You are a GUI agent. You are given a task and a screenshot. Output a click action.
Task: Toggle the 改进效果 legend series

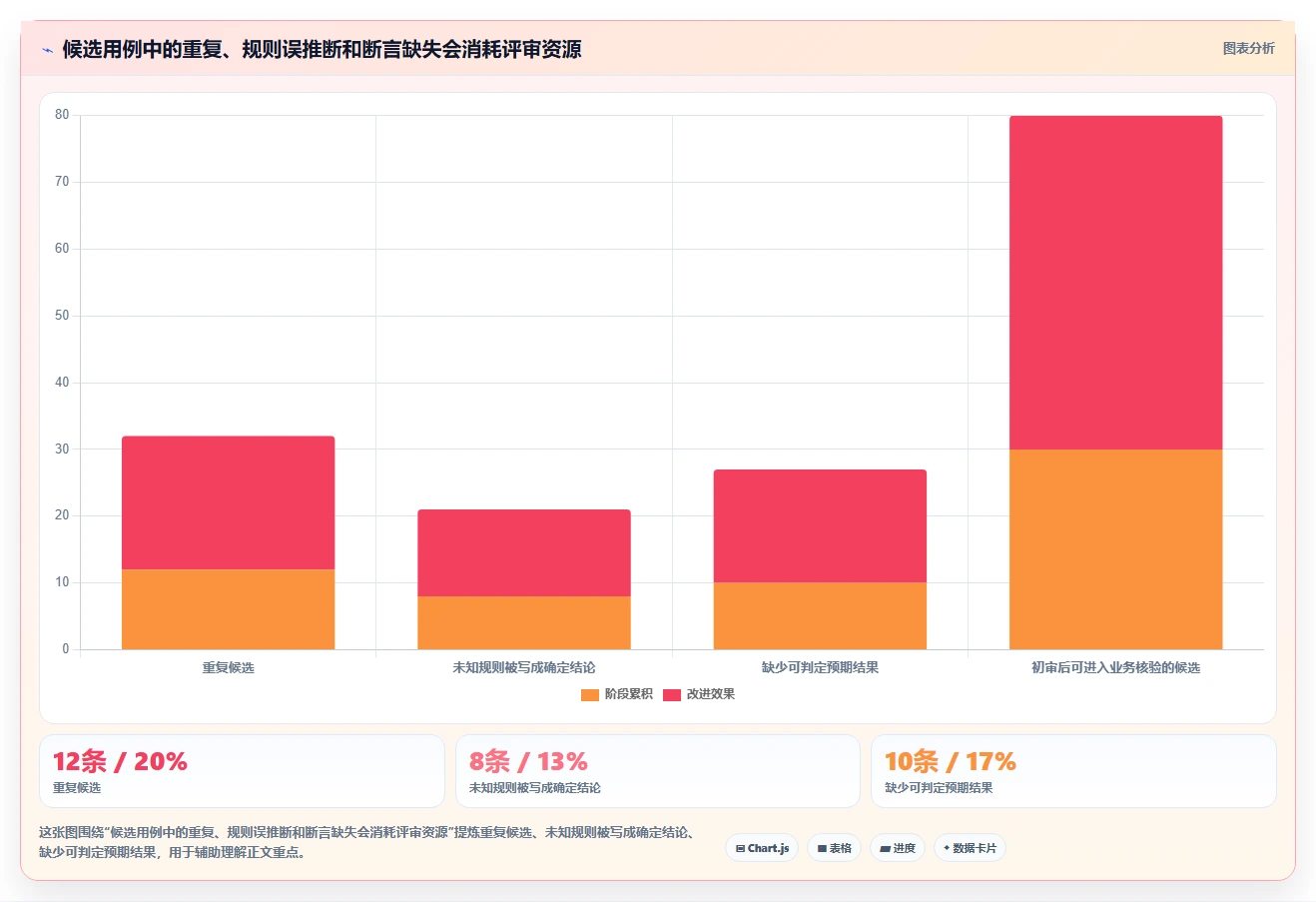(699, 694)
